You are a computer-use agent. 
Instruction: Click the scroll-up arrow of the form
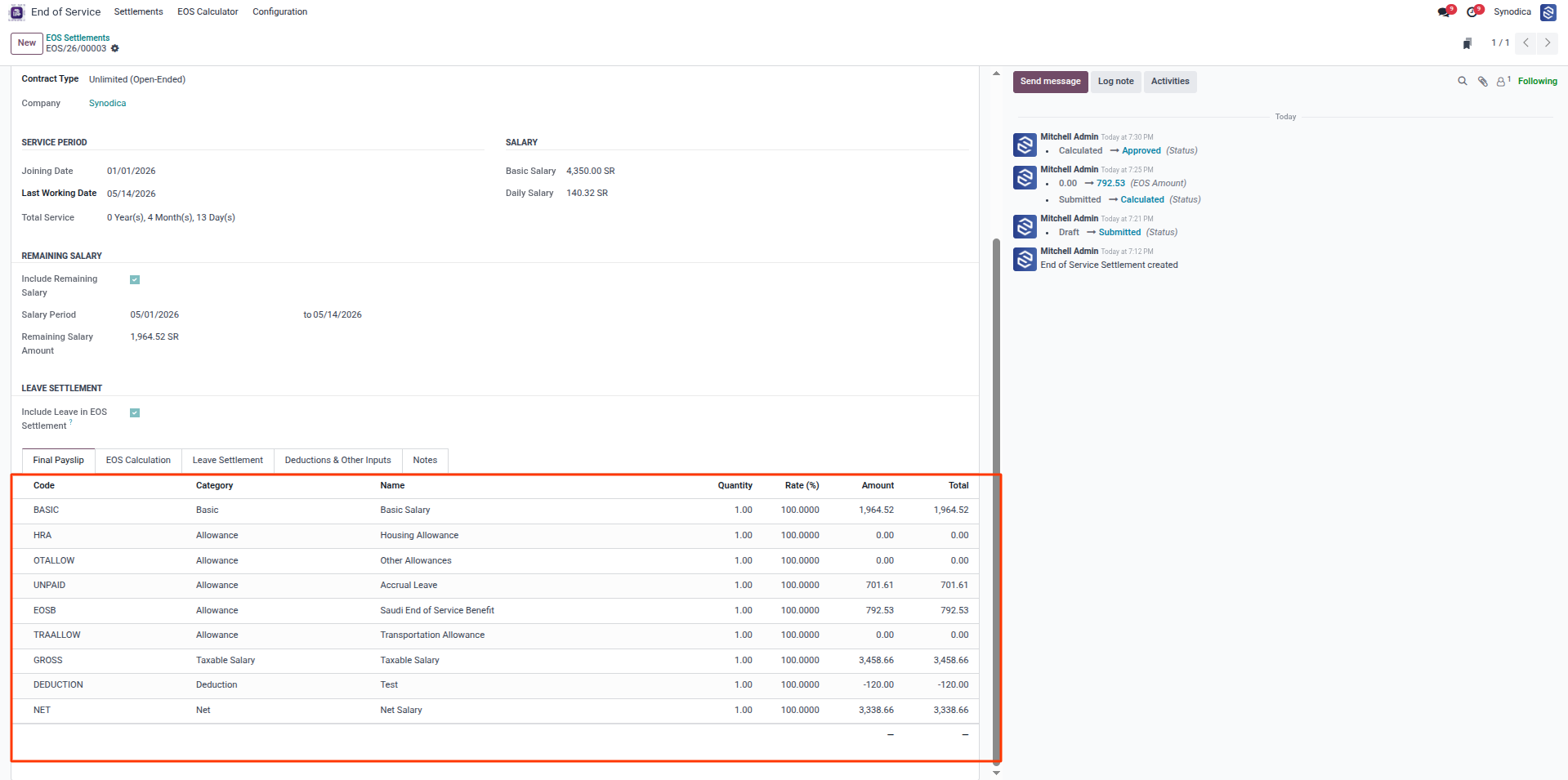click(996, 74)
